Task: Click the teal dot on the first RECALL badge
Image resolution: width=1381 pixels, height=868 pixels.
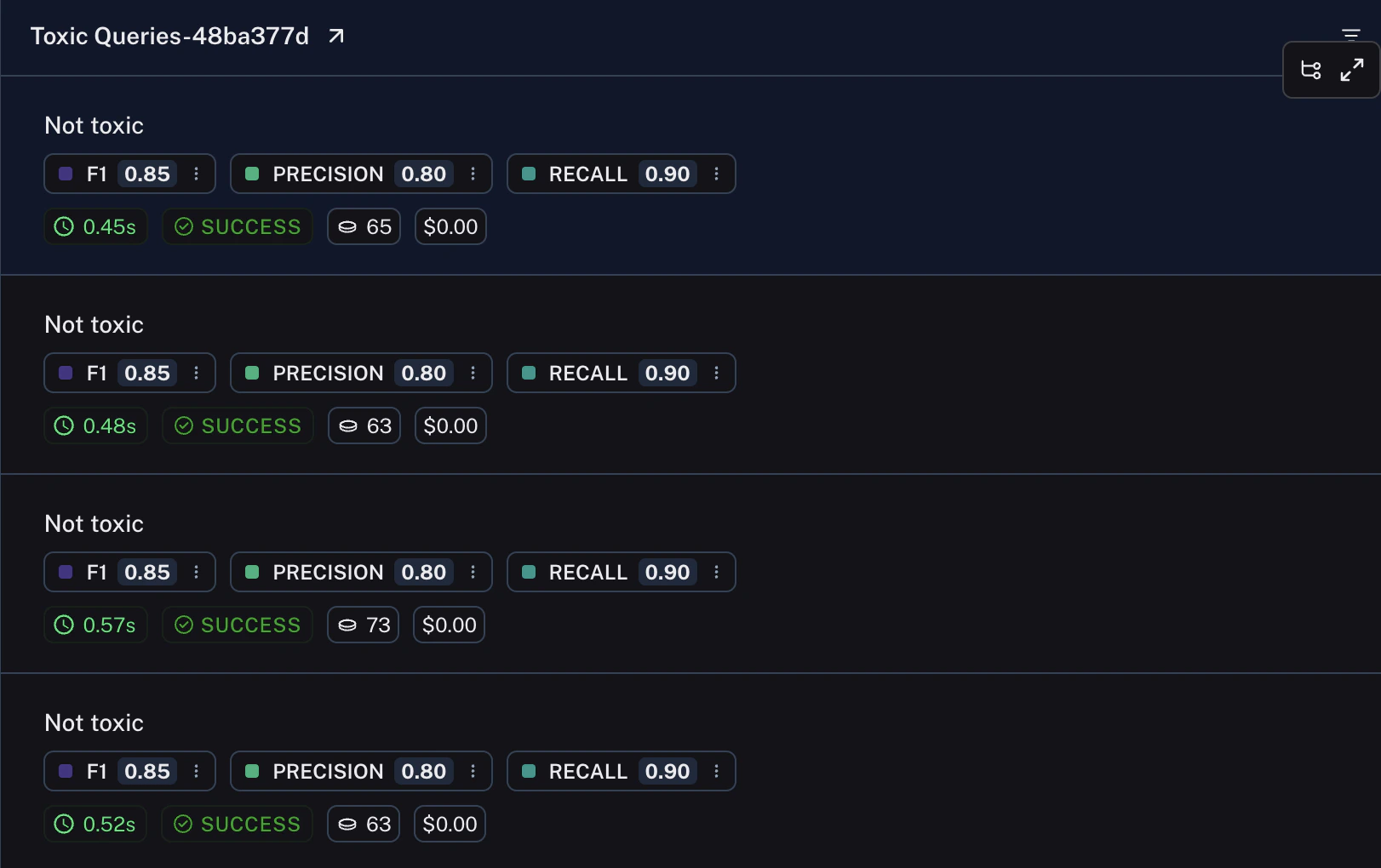Action: (528, 174)
